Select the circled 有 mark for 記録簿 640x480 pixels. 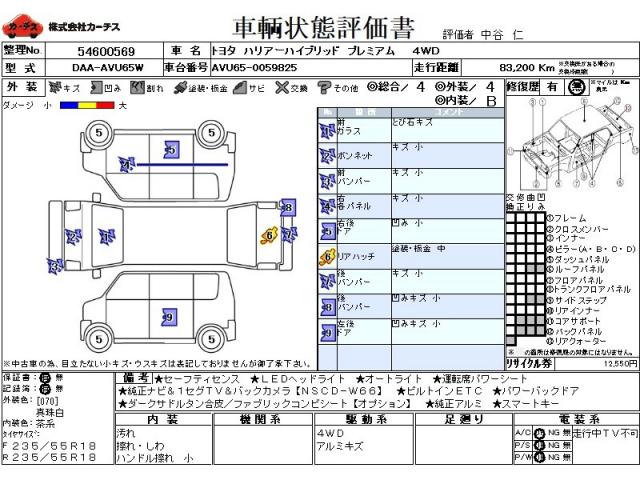(44, 389)
